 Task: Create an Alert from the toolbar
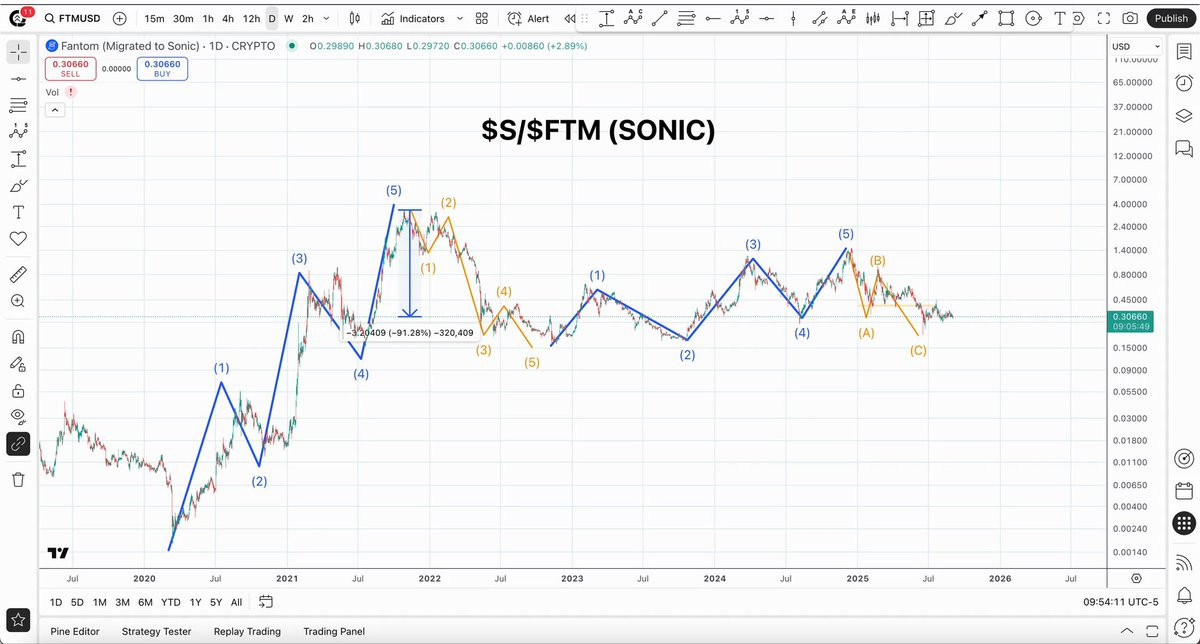click(528, 18)
